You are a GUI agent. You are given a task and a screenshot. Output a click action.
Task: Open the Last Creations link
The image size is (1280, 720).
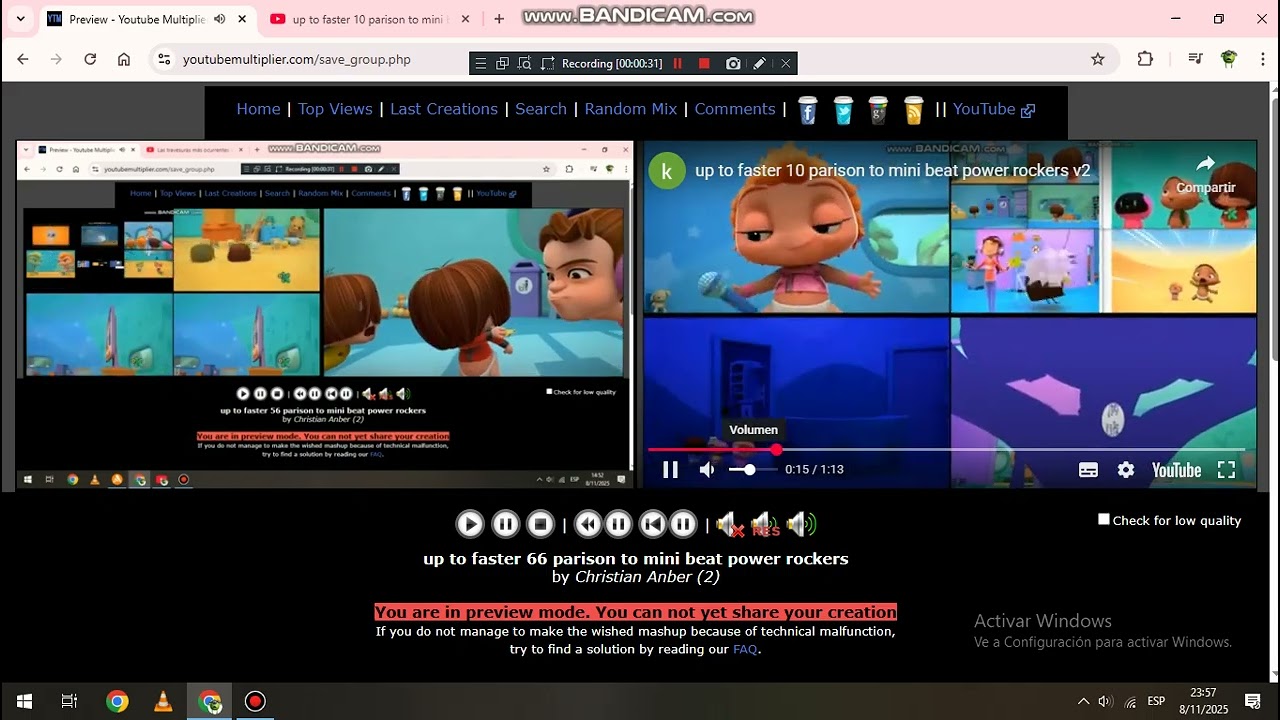pos(444,109)
